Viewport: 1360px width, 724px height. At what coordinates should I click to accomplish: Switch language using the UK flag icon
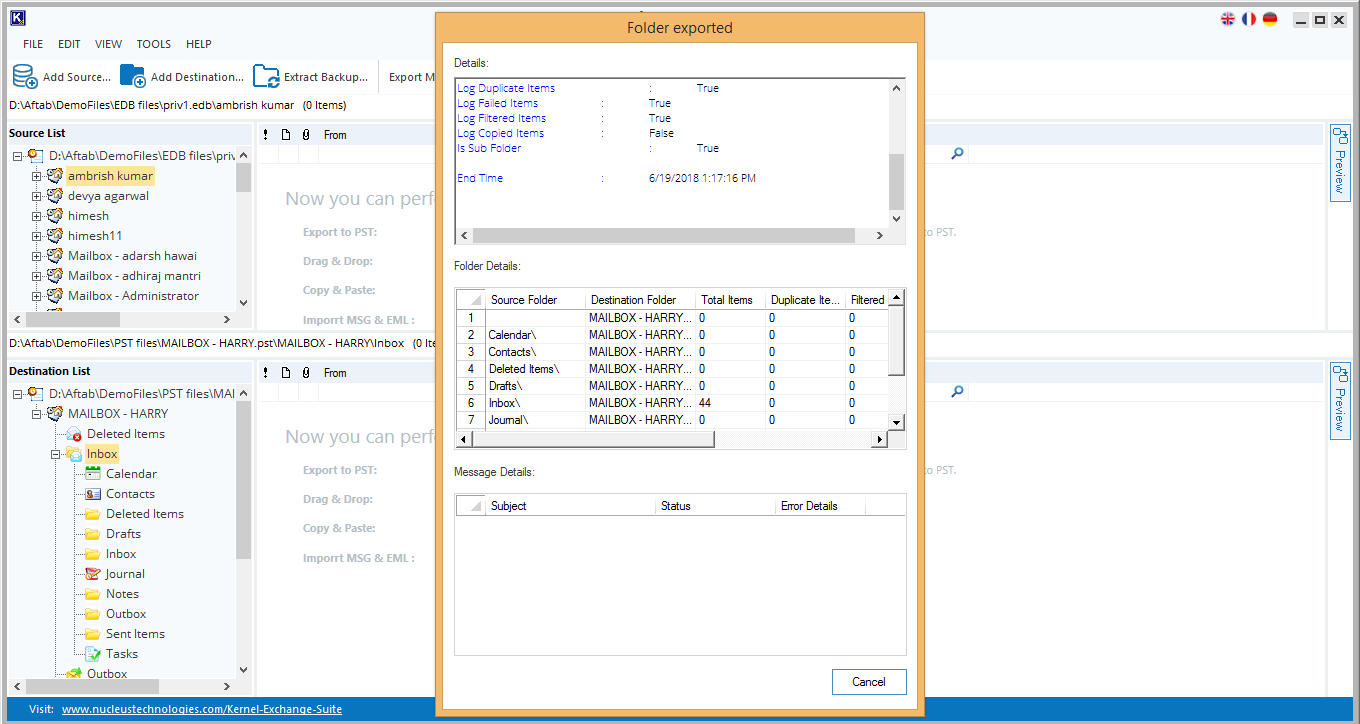click(x=1228, y=19)
